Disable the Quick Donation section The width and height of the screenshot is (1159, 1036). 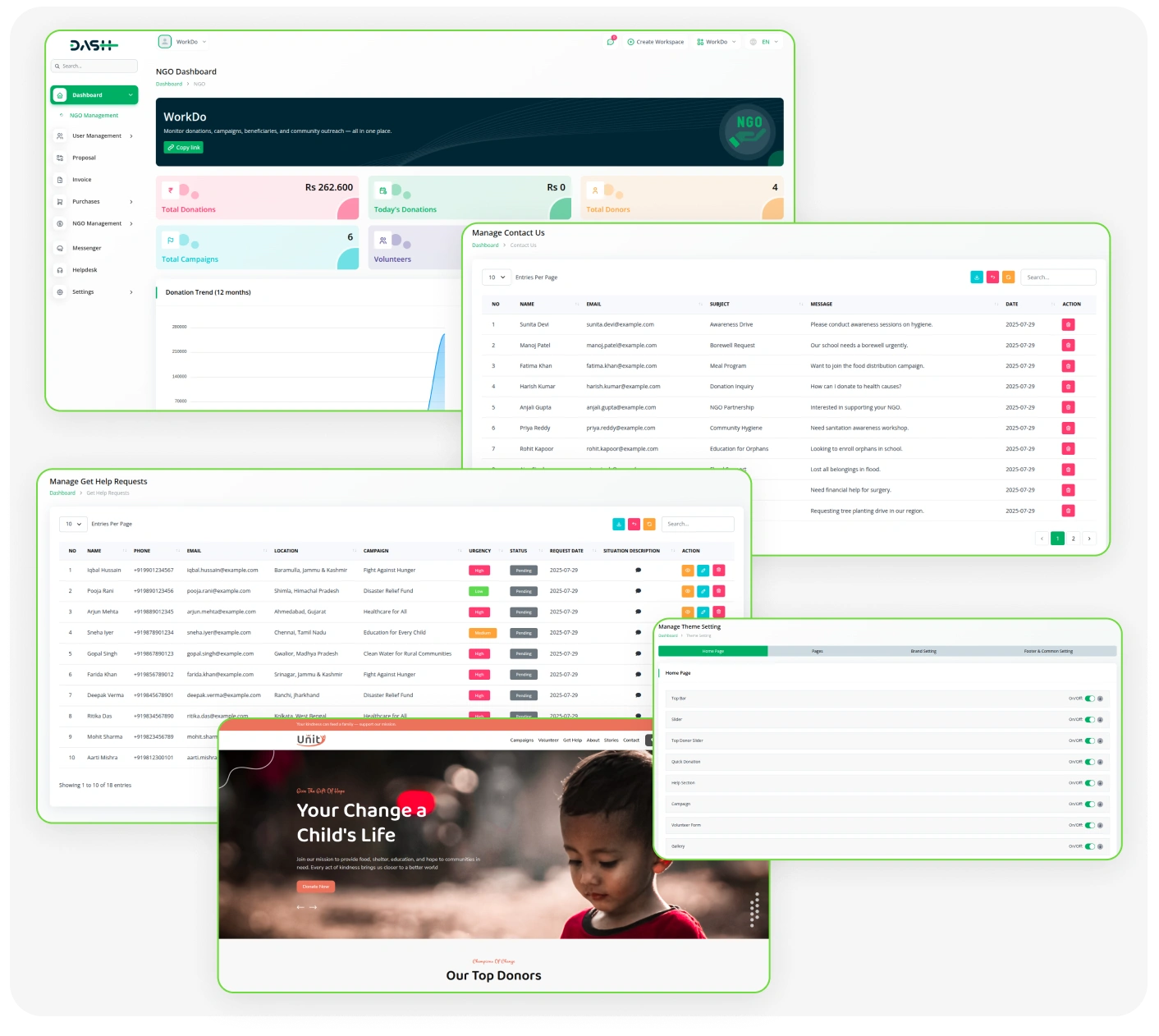[1089, 762]
